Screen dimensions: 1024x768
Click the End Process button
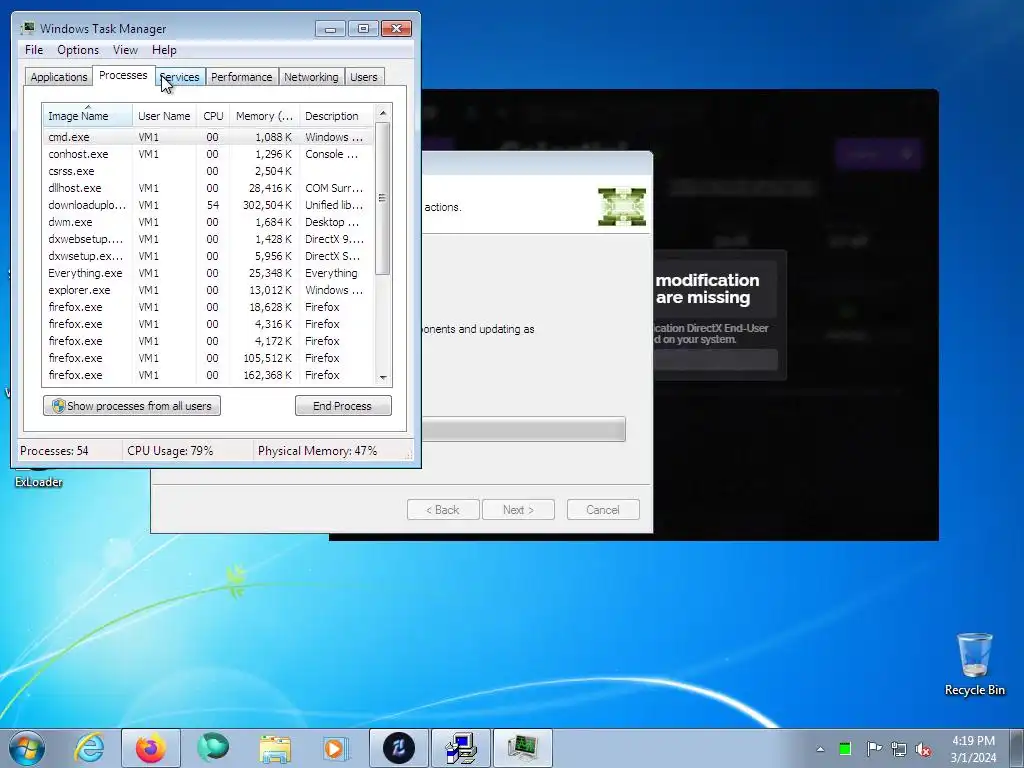click(343, 406)
